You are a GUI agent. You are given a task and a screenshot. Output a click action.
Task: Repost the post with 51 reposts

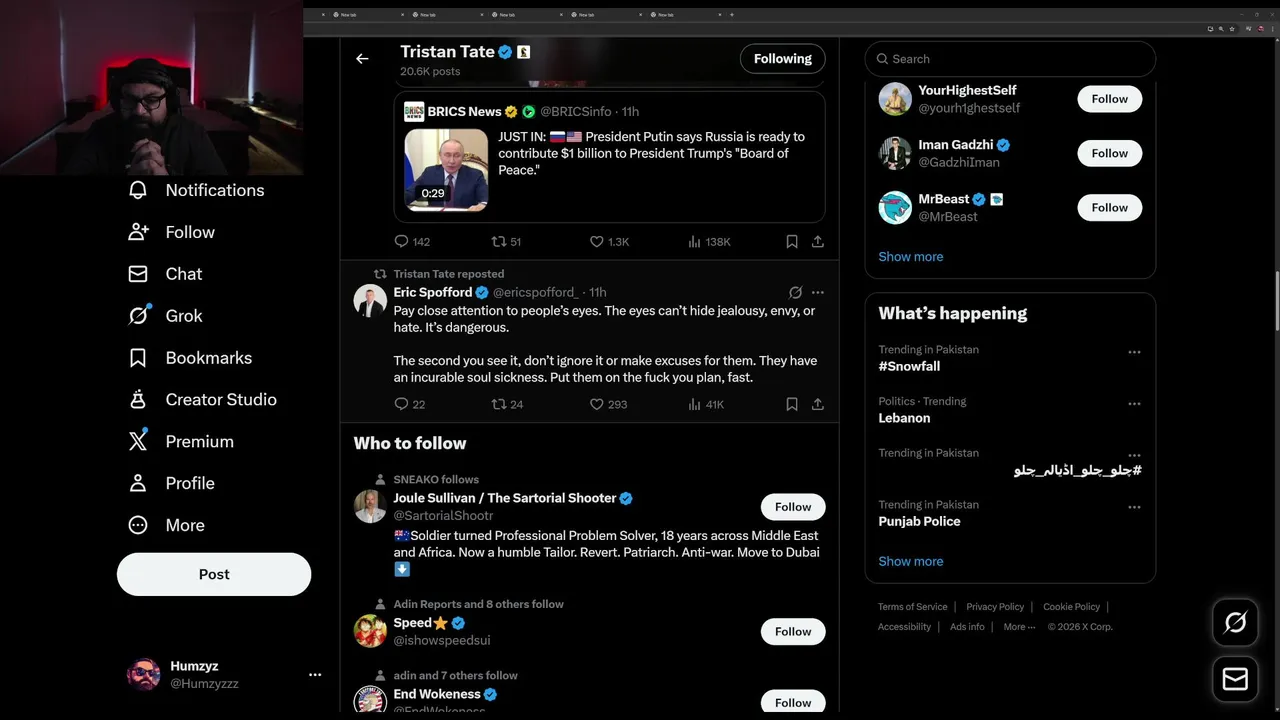click(507, 242)
